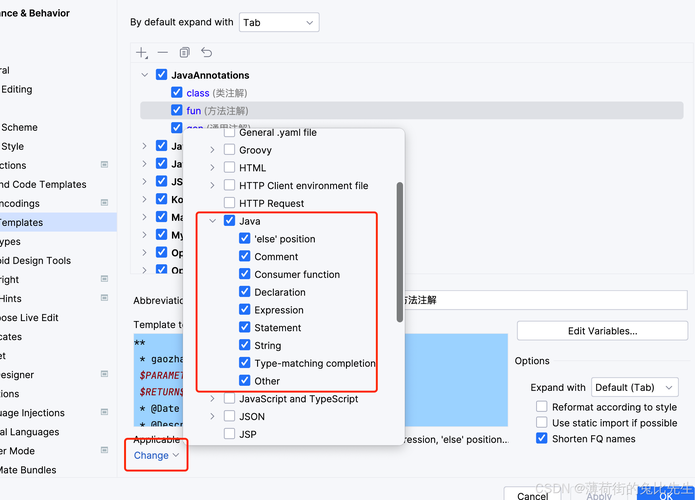Click the Duplicate template icon
The height and width of the screenshot is (500, 695).
[x=185, y=52]
